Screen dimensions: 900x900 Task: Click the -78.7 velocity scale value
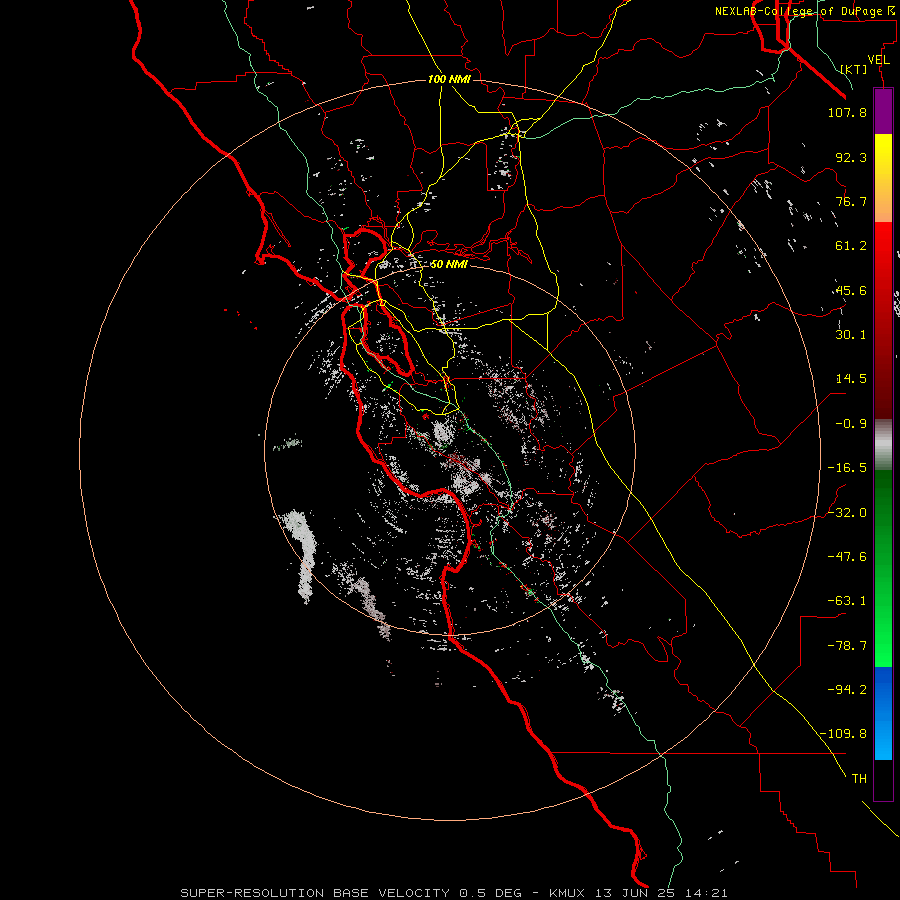click(x=847, y=646)
